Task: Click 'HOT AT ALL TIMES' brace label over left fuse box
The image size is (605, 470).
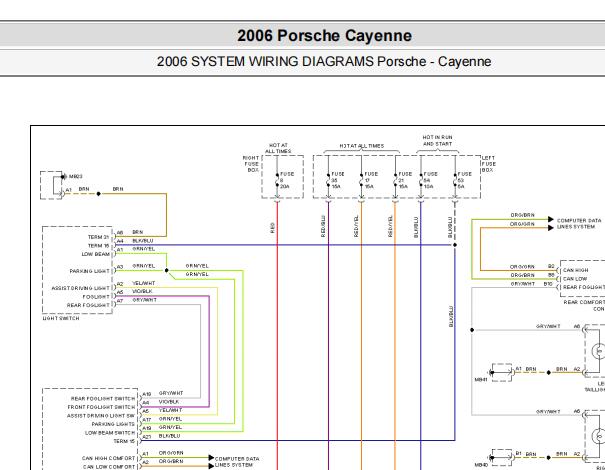Action: pos(362,146)
